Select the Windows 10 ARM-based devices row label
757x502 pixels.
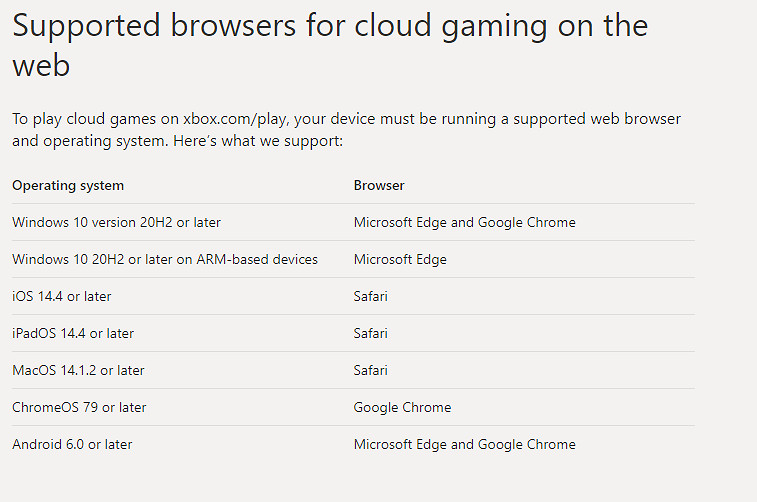[165, 259]
